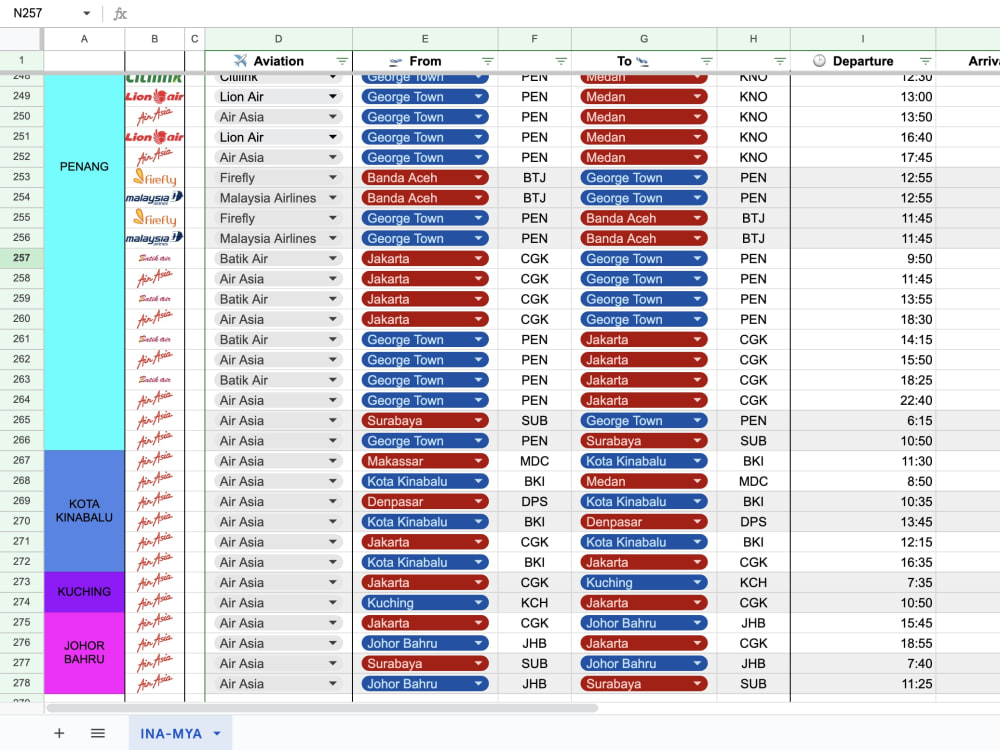Select KCH code in row 274 column F
Image resolution: width=1000 pixels, height=750 pixels.
tap(534, 603)
